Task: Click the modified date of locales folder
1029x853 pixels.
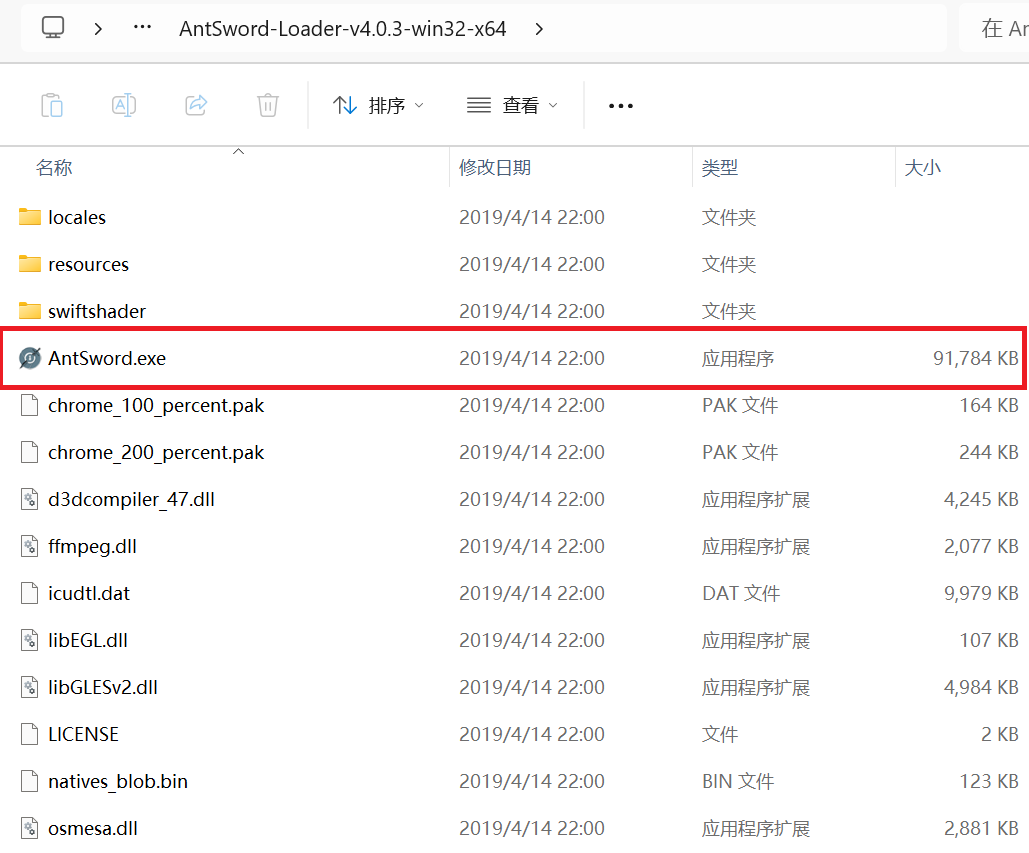Action: (532, 217)
